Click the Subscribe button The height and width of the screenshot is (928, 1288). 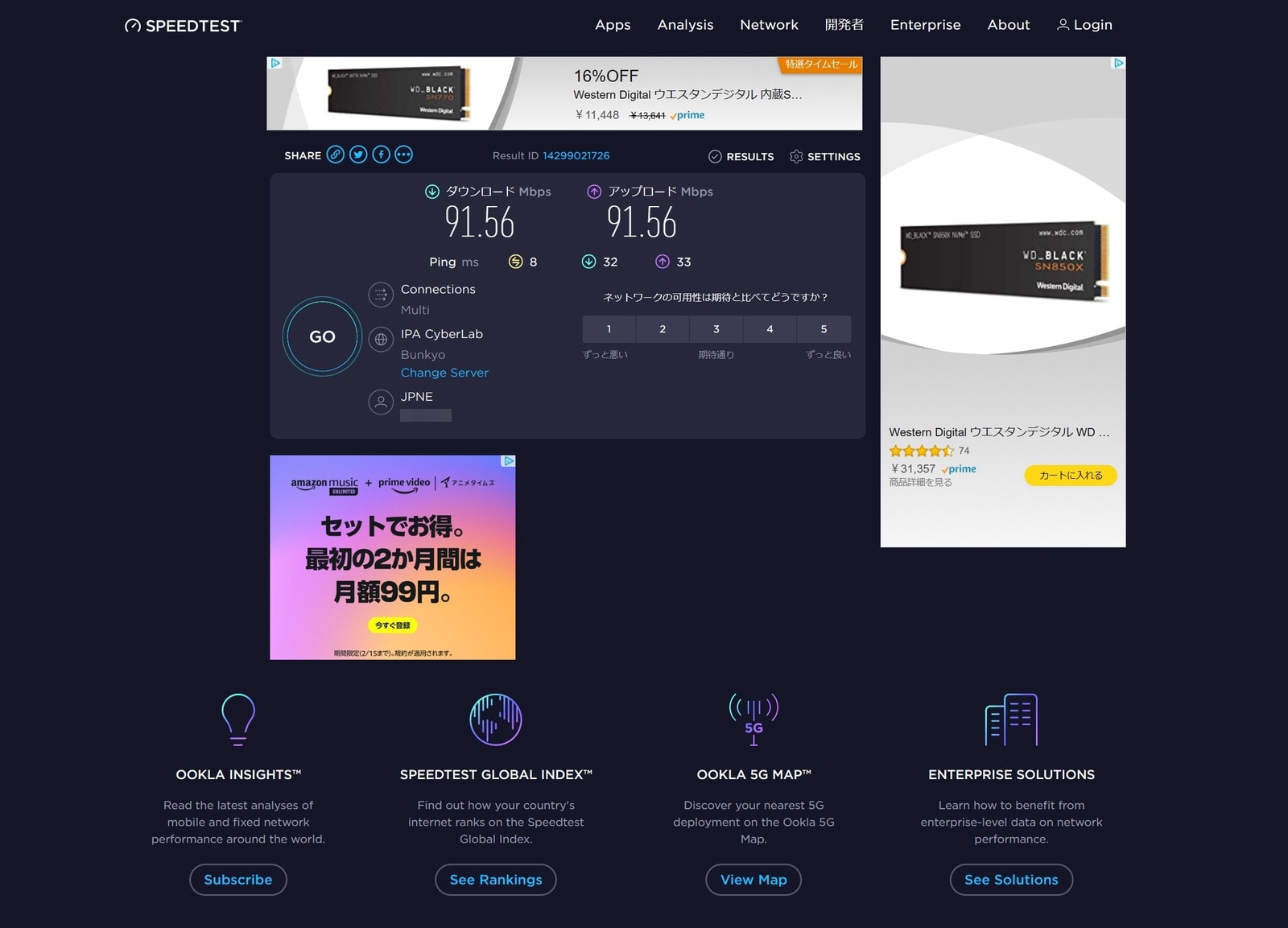tap(238, 880)
